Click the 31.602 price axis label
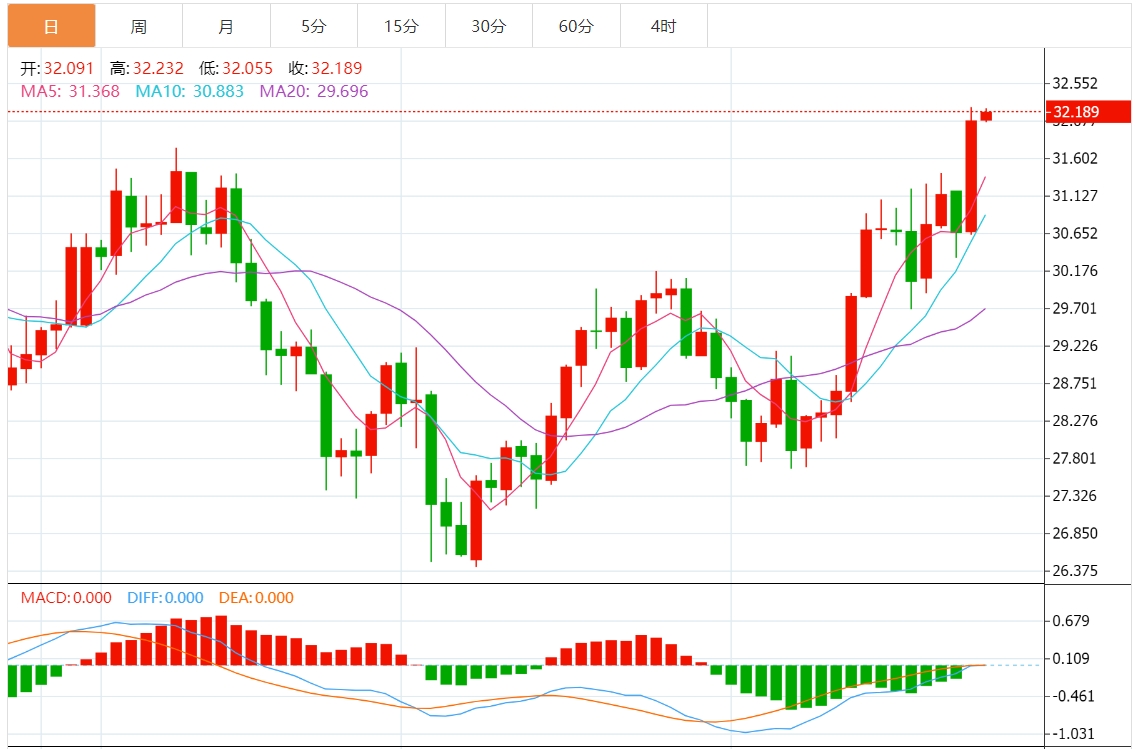The image size is (1142, 749). coord(1075,158)
